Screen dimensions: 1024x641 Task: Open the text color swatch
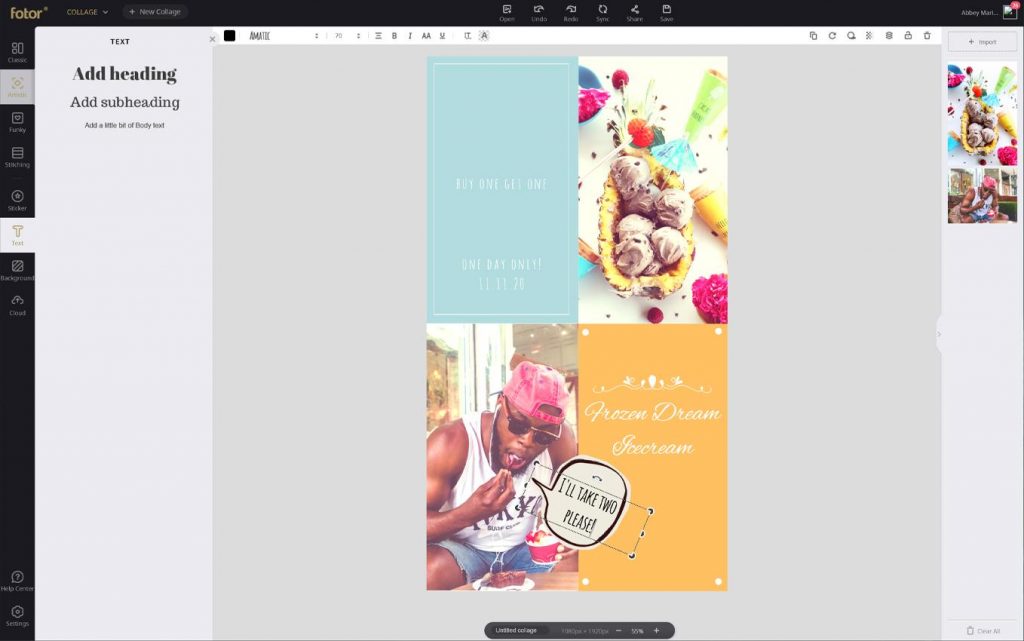coord(229,36)
